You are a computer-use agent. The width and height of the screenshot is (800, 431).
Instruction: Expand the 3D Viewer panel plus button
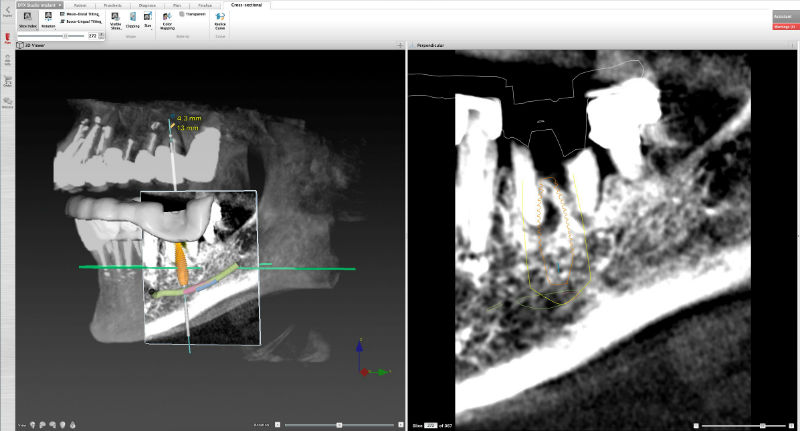400,46
